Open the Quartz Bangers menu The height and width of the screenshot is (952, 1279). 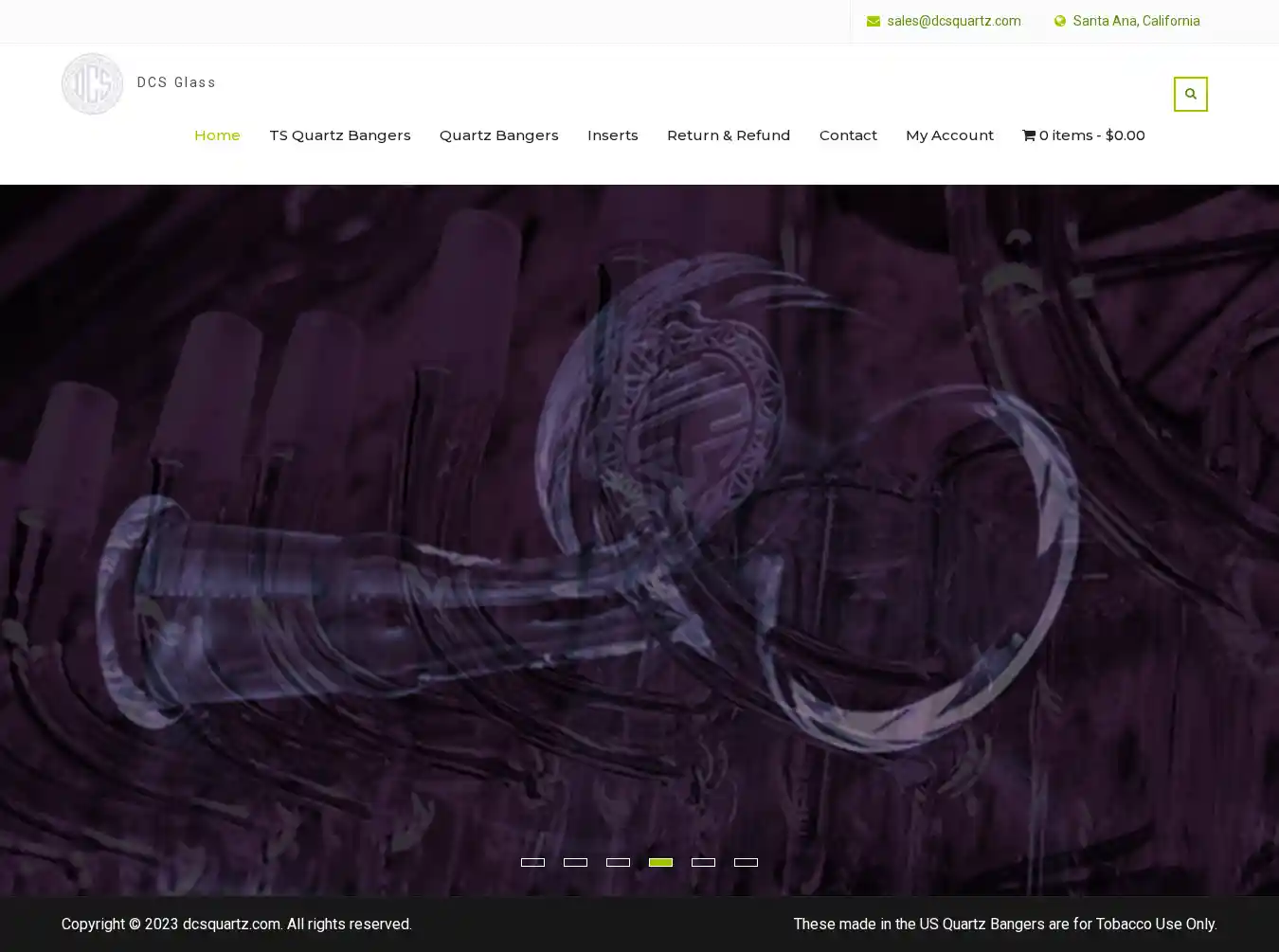tap(498, 135)
